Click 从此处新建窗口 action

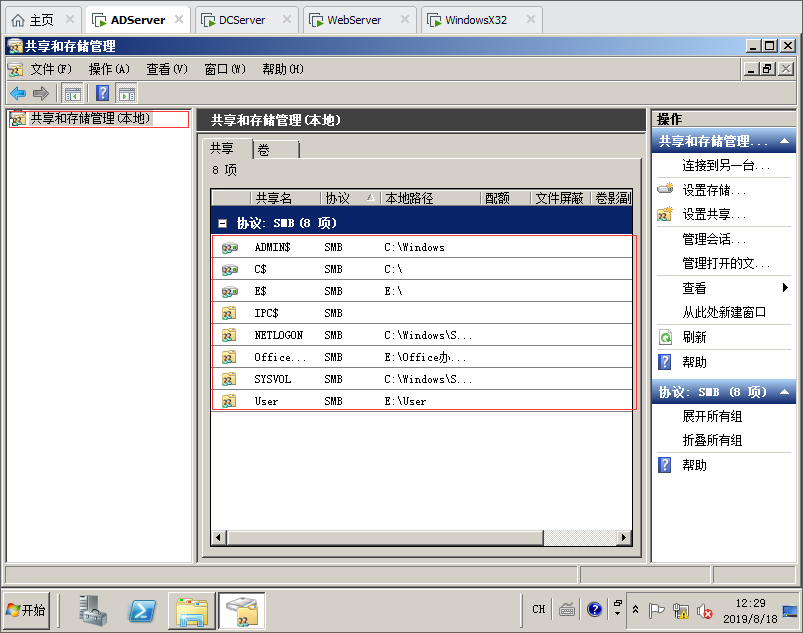[724, 312]
